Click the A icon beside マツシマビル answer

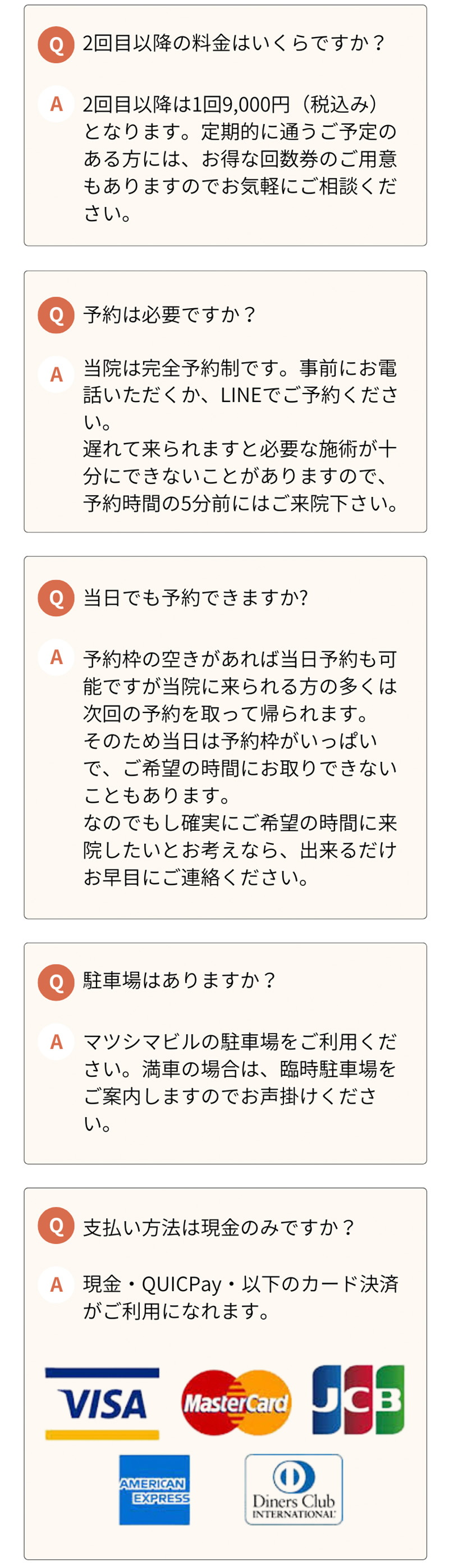pyautogui.click(x=56, y=1042)
